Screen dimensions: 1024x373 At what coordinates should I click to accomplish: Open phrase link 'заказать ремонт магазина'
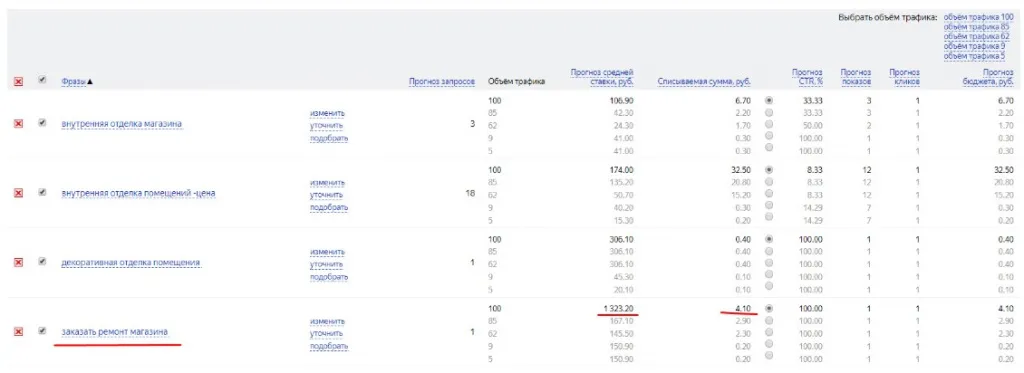pos(114,332)
